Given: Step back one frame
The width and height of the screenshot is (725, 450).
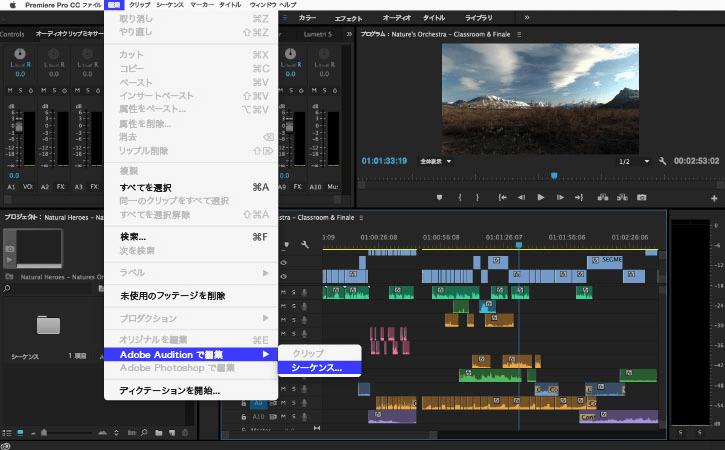Looking at the screenshot, I should pos(522,197).
